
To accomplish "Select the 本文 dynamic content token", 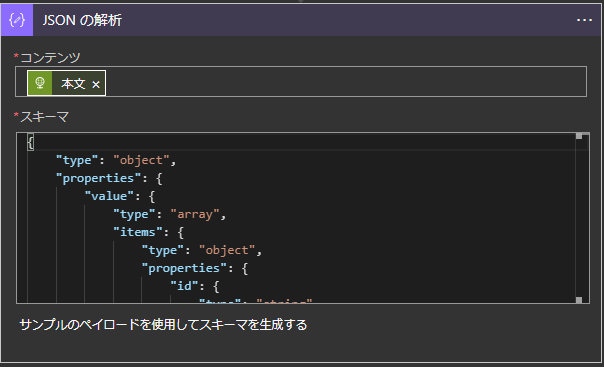I will (x=66, y=83).
